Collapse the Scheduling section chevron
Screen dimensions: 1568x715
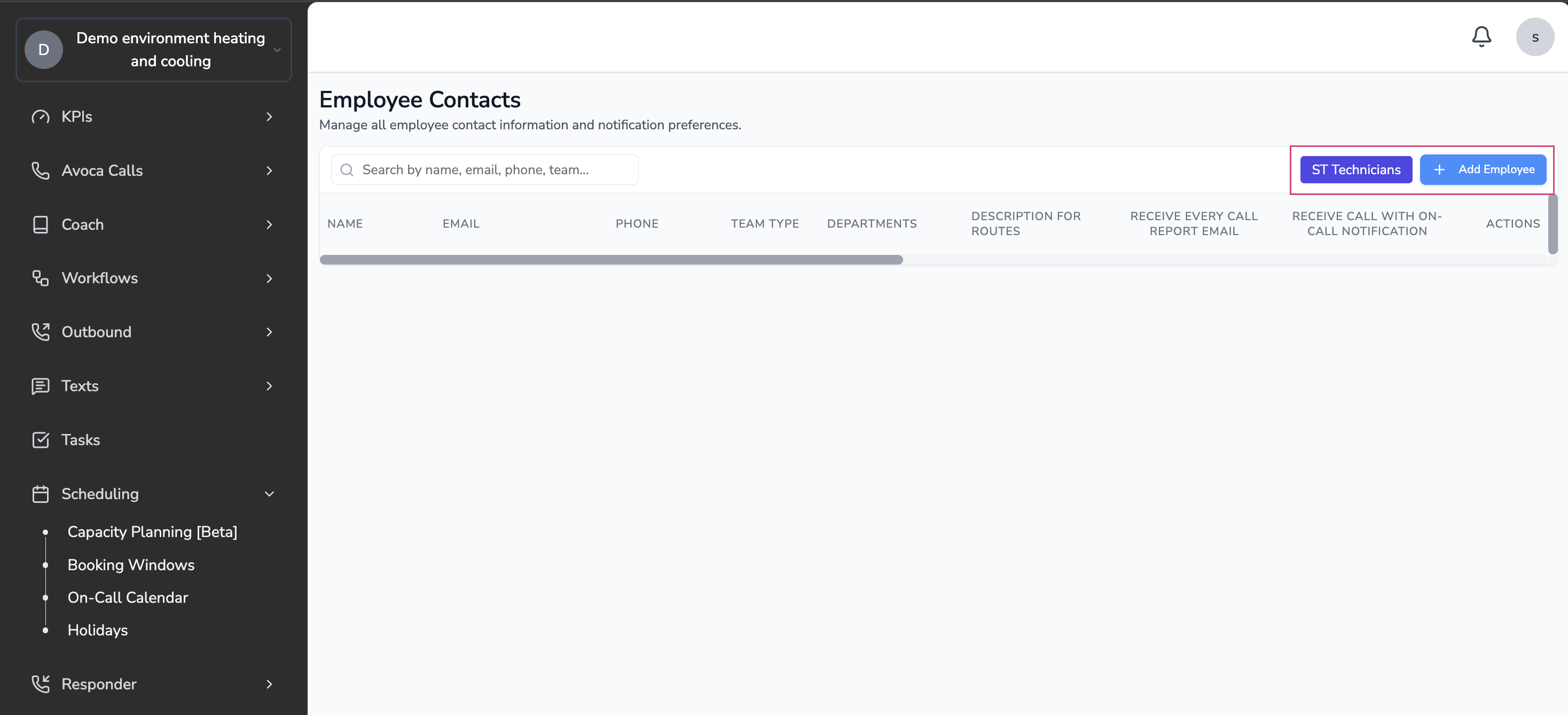(x=269, y=494)
